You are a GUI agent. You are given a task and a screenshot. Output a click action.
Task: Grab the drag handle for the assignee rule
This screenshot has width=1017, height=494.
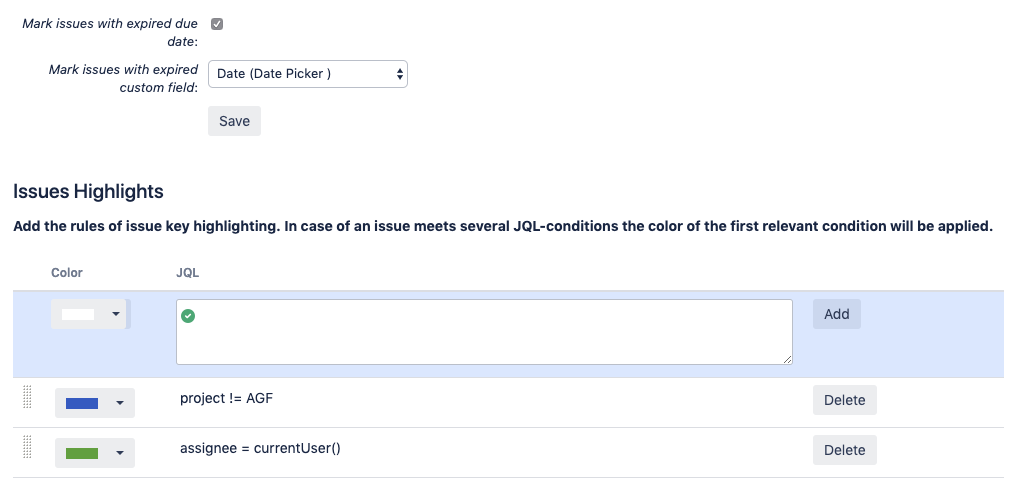pos(27,447)
